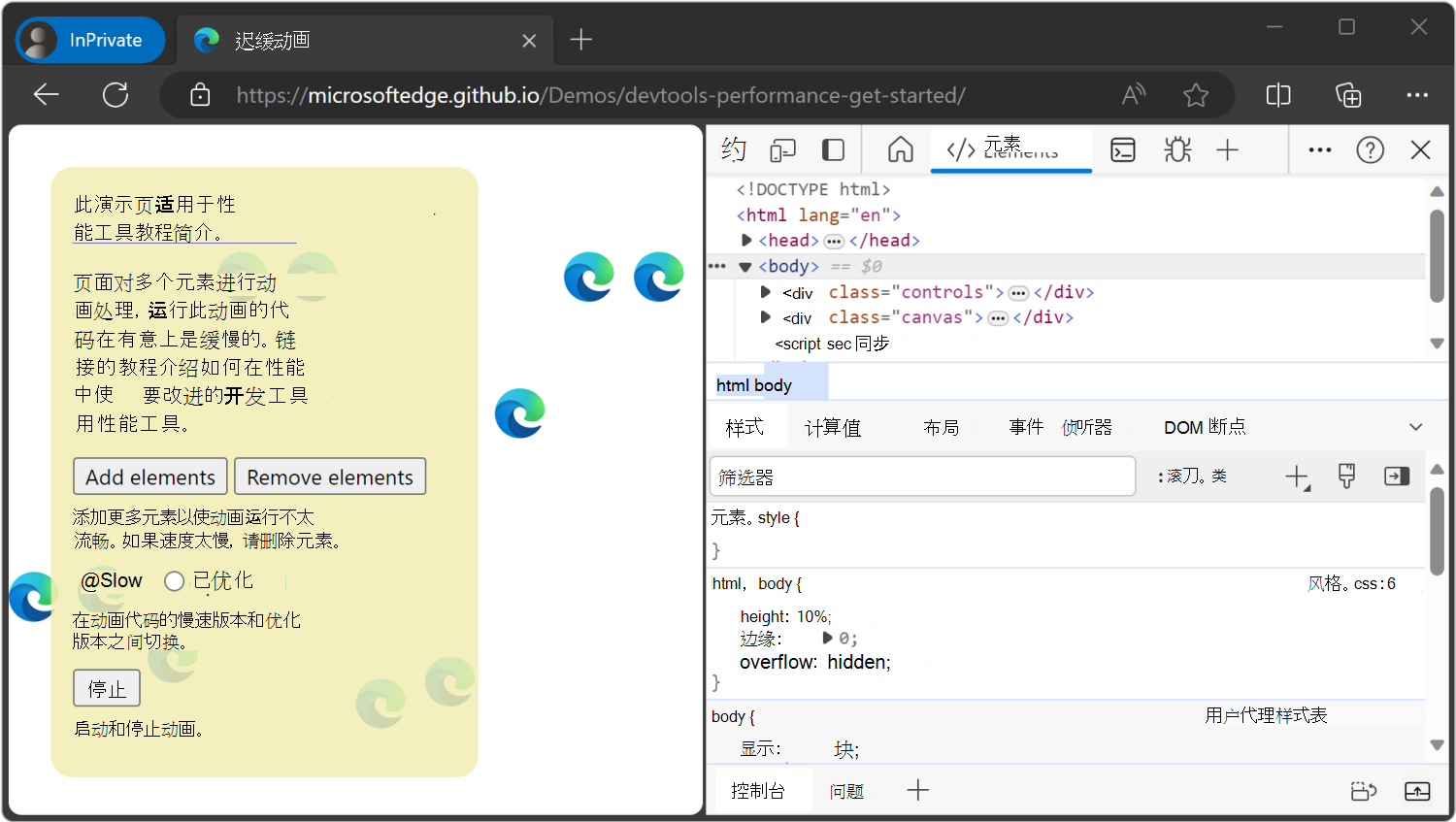Switch to the 元素 Elements tab
This screenshot has width=1456, height=822.
point(1010,149)
